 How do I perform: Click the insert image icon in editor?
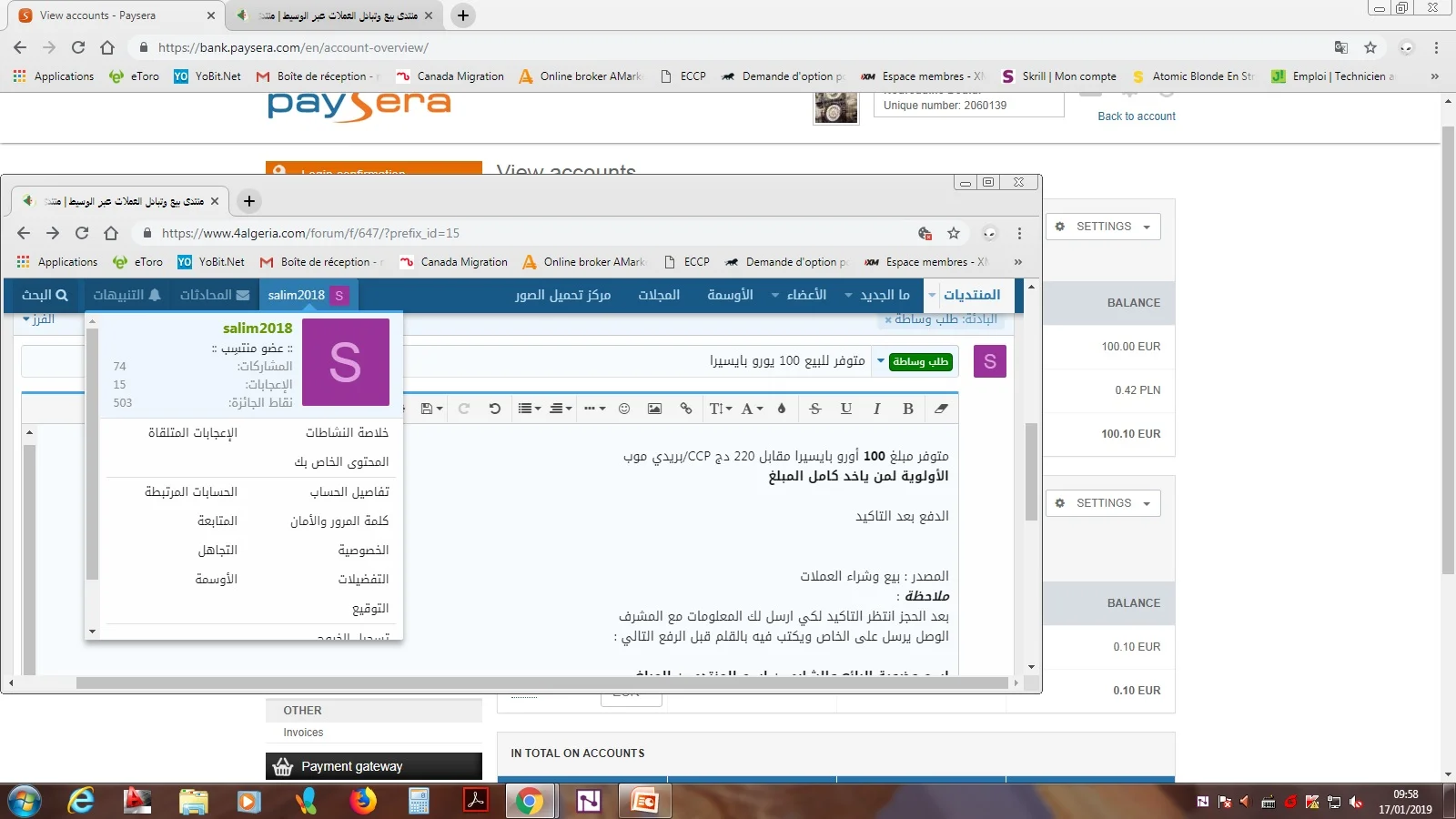654,409
